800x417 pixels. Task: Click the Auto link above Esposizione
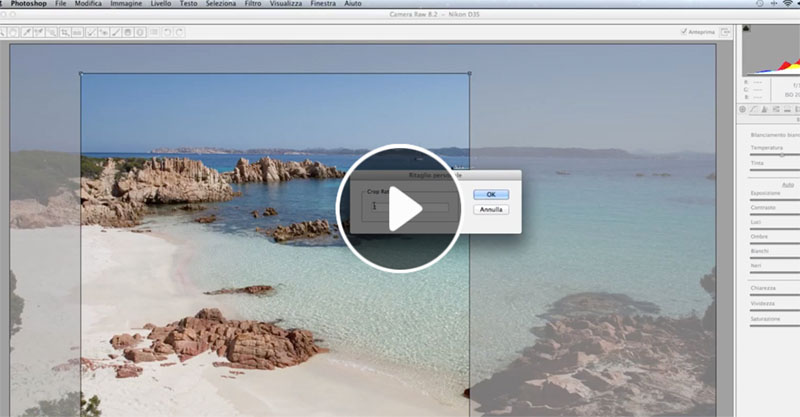click(x=788, y=184)
